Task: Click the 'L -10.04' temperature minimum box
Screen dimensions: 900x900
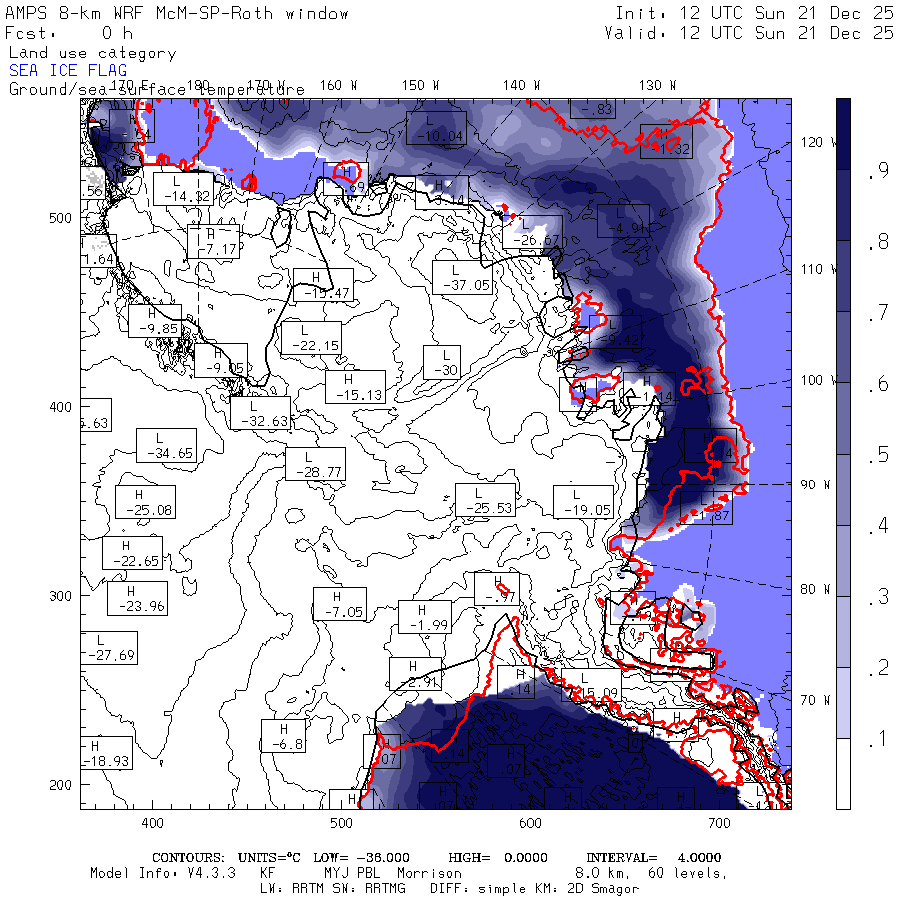Action: pyautogui.click(x=436, y=129)
